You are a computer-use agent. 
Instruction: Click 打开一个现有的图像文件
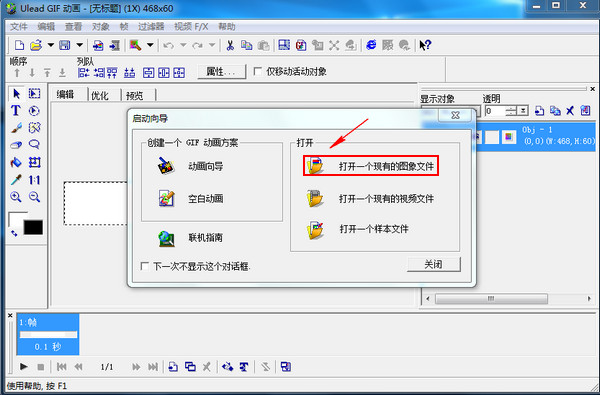pyautogui.click(x=371, y=166)
